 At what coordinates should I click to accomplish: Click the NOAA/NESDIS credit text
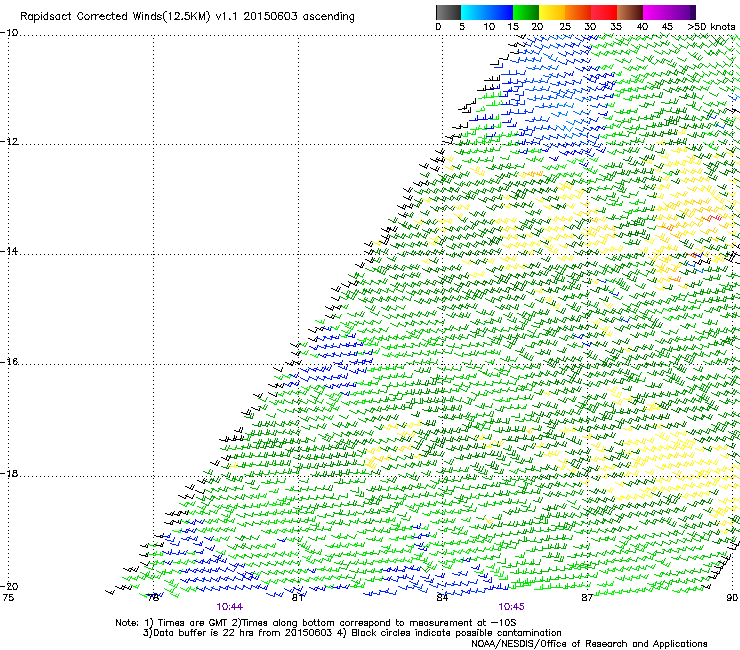click(x=589, y=644)
